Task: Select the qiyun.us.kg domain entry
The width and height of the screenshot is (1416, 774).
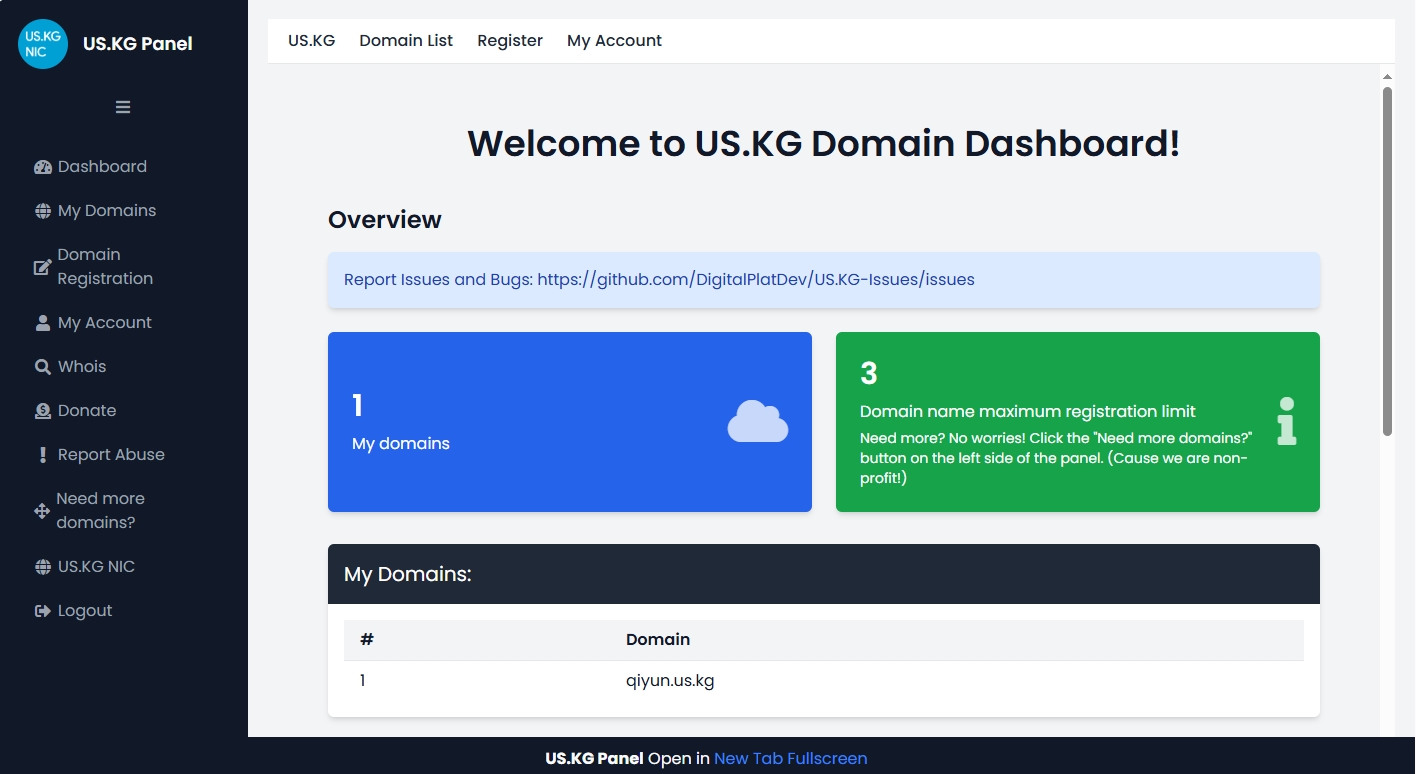Action: pyautogui.click(x=669, y=680)
